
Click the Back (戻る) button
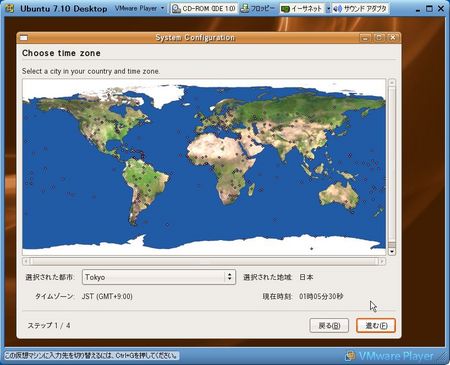[329, 325]
